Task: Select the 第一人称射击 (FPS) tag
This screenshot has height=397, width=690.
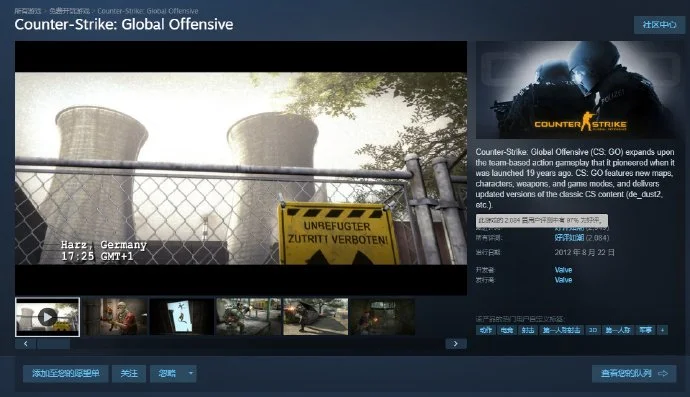Action: [x=562, y=330]
